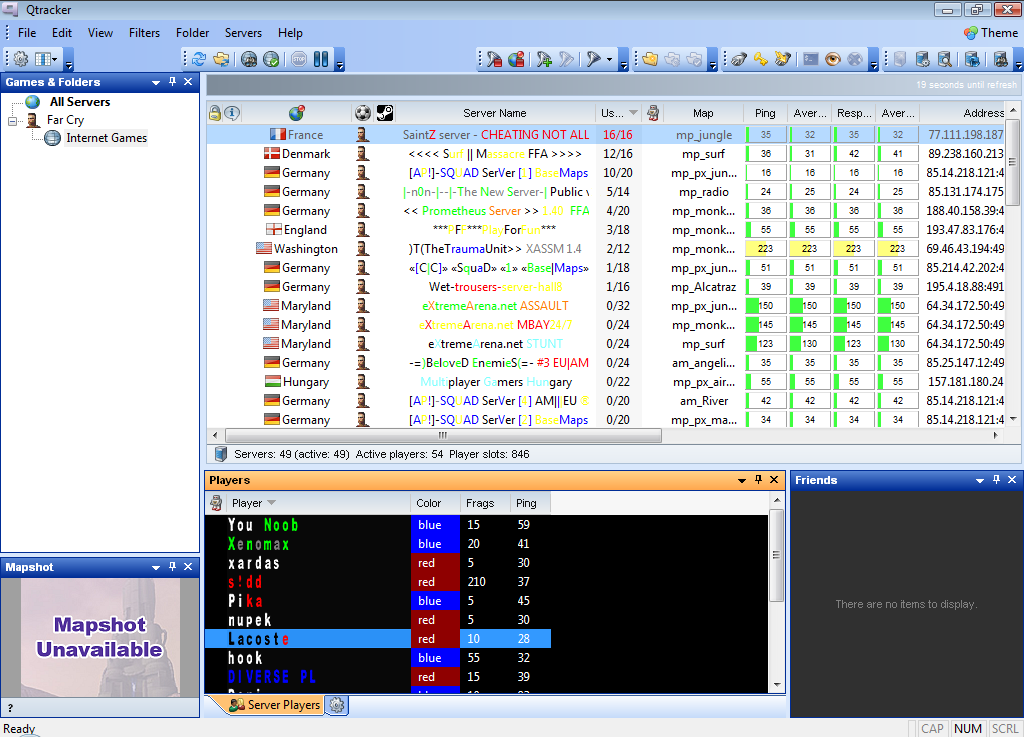
Task: Click the yellow folder with star icon
Action: point(650,59)
